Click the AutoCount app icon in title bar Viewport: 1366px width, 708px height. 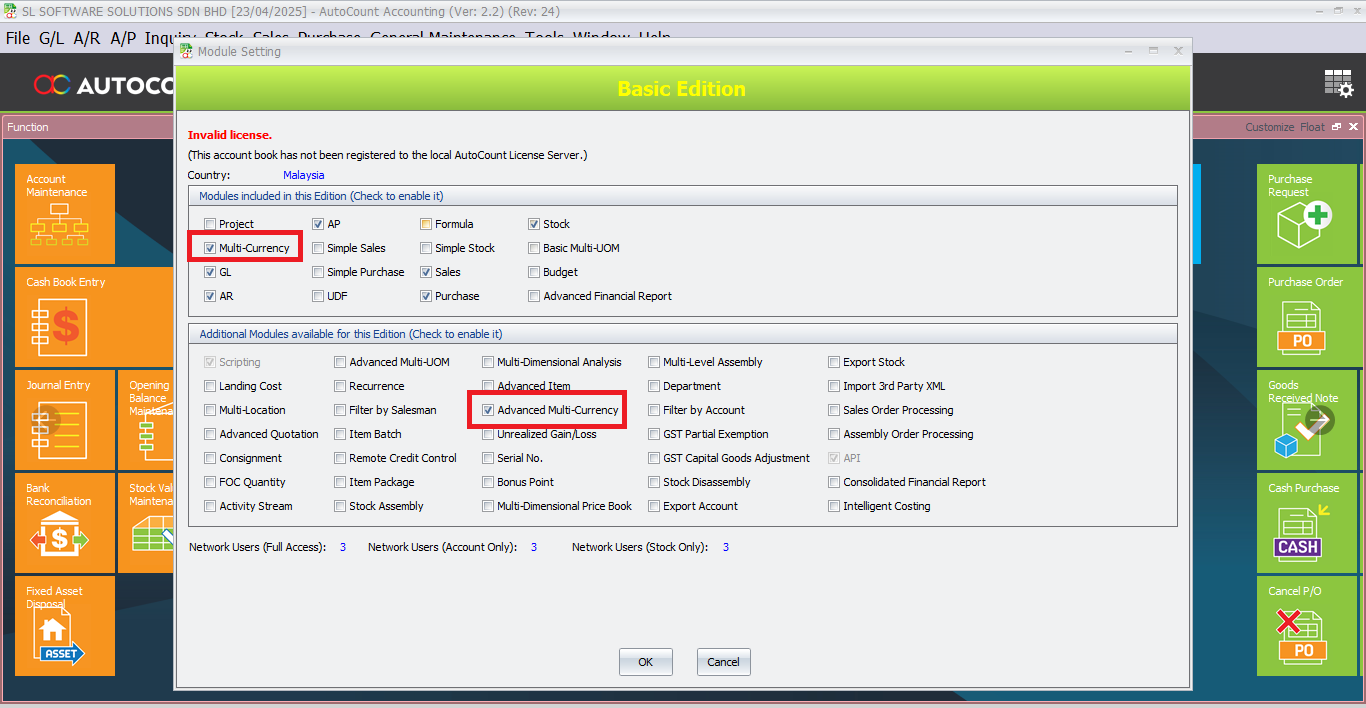pos(9,10)
